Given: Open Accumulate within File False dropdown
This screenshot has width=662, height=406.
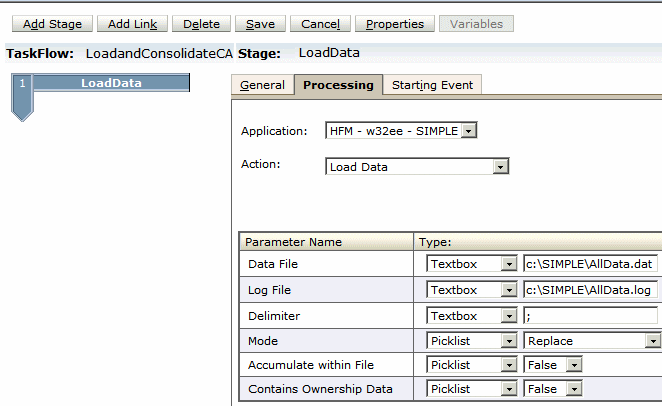Looking at the screenshot, I should point(574,366).
